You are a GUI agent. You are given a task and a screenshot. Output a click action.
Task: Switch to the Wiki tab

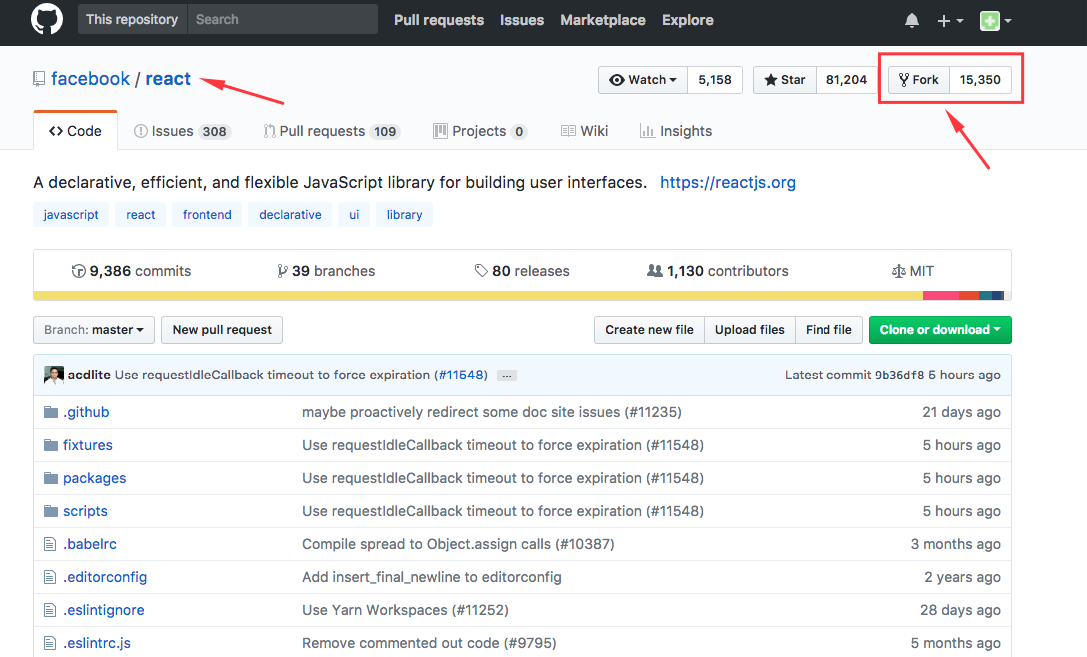click(x=584, y=131)
